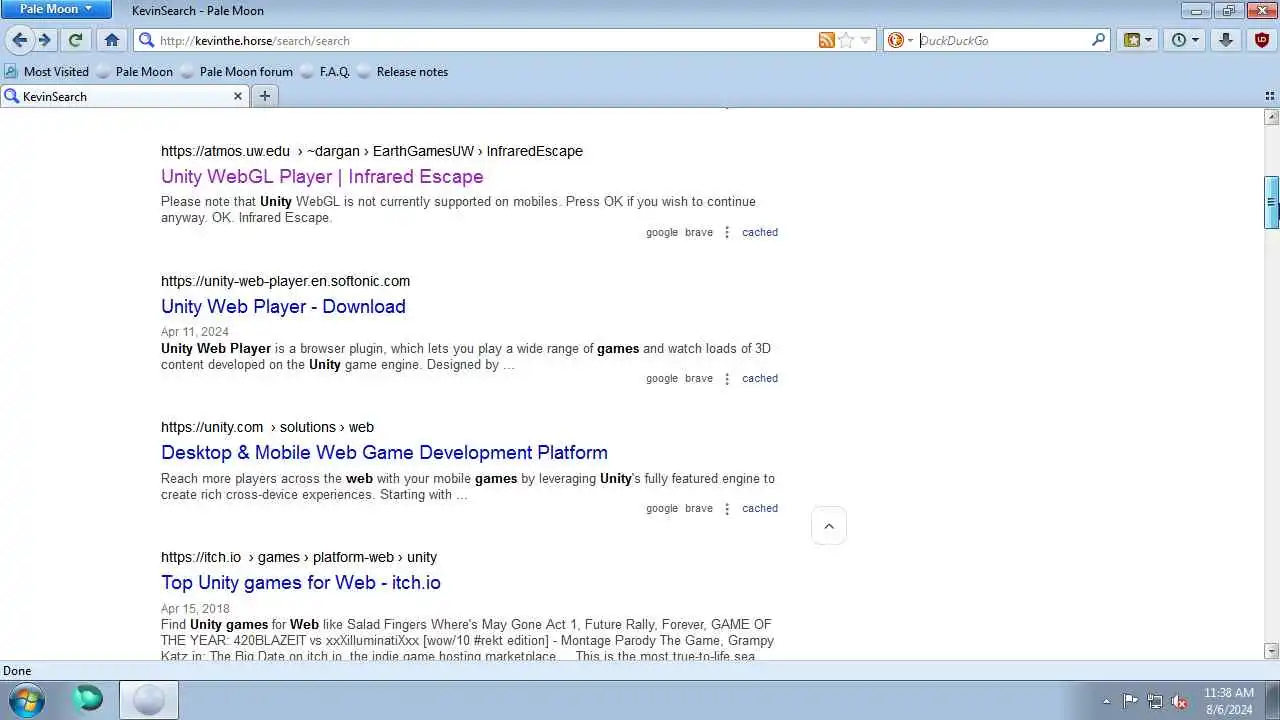Open Action Center flag tray icon
Image resolution: width=1280 pixels, height=720 pixels.
click(x=1130, y=701)
